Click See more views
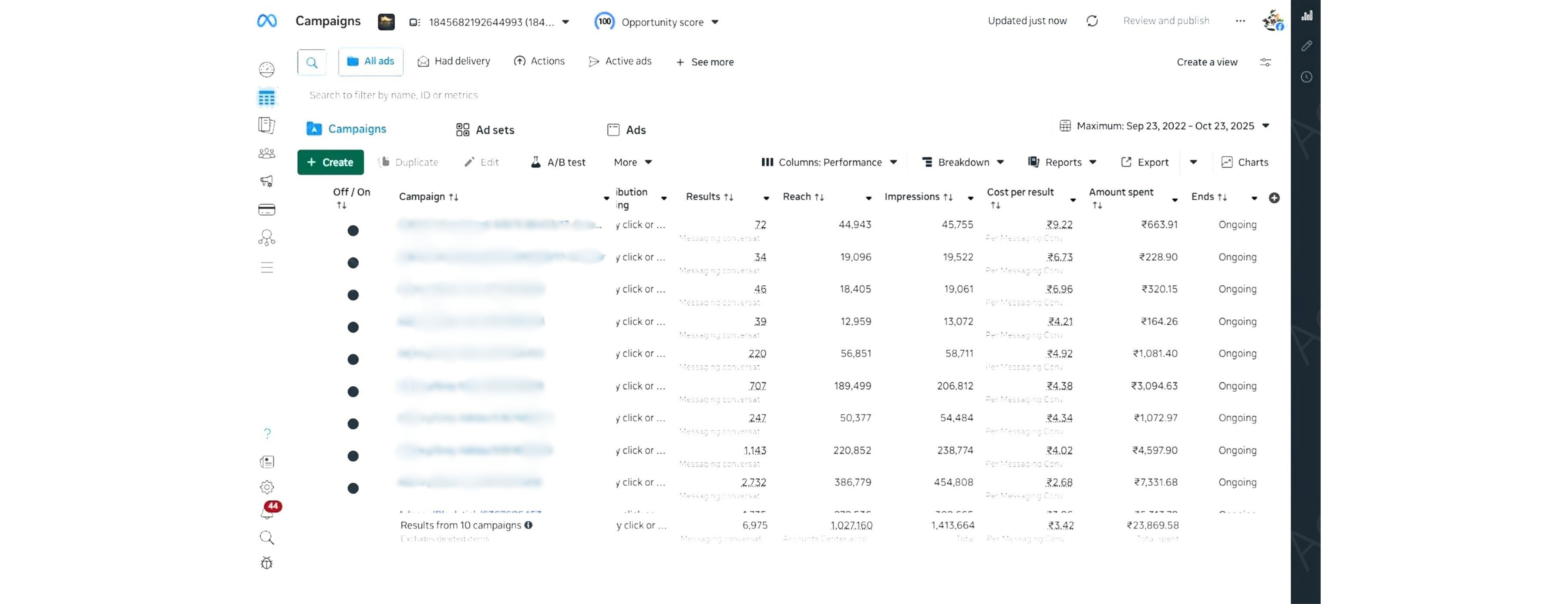 point(705,62)
